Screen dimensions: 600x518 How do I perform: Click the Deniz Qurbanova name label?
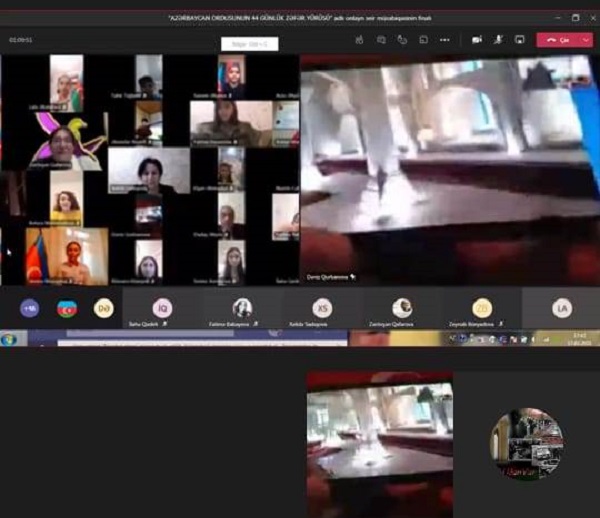[x=327, y=277]
